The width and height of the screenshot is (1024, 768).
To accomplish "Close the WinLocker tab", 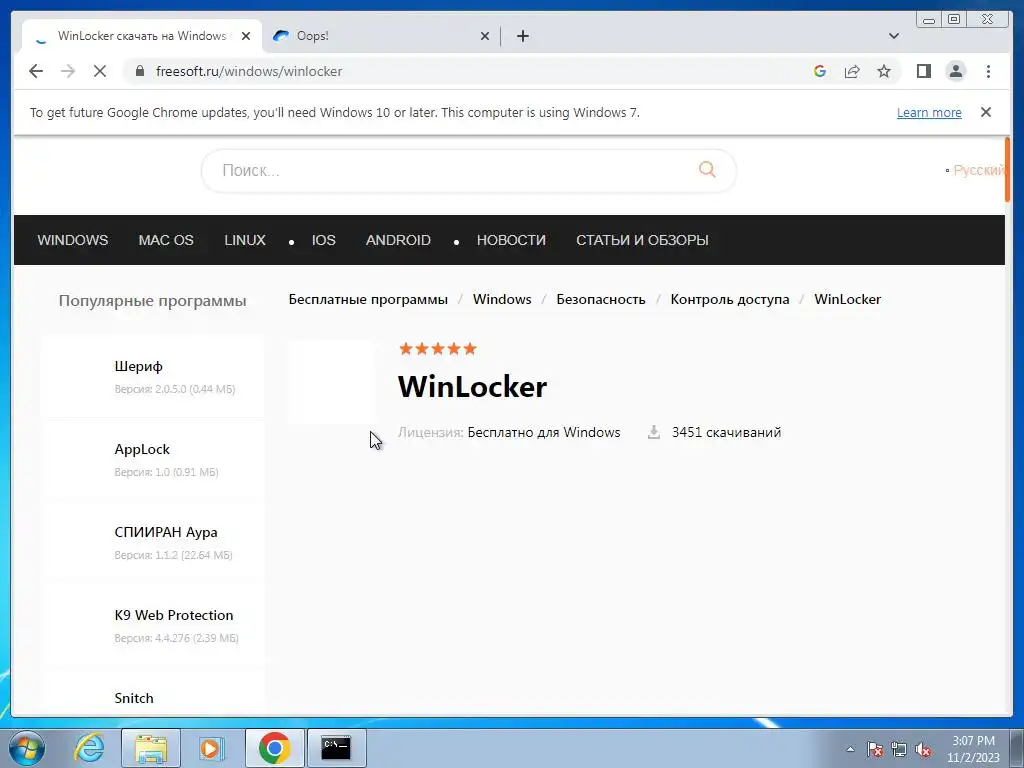I will pos(246,36).
